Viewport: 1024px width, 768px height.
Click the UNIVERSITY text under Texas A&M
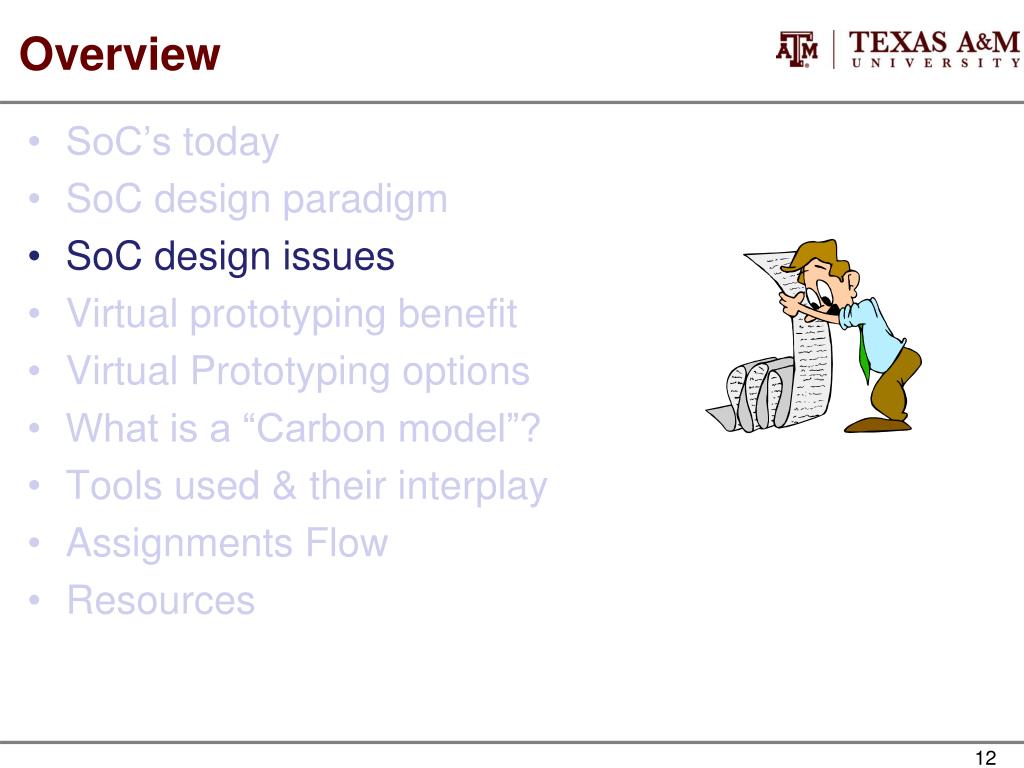point(935,63)
